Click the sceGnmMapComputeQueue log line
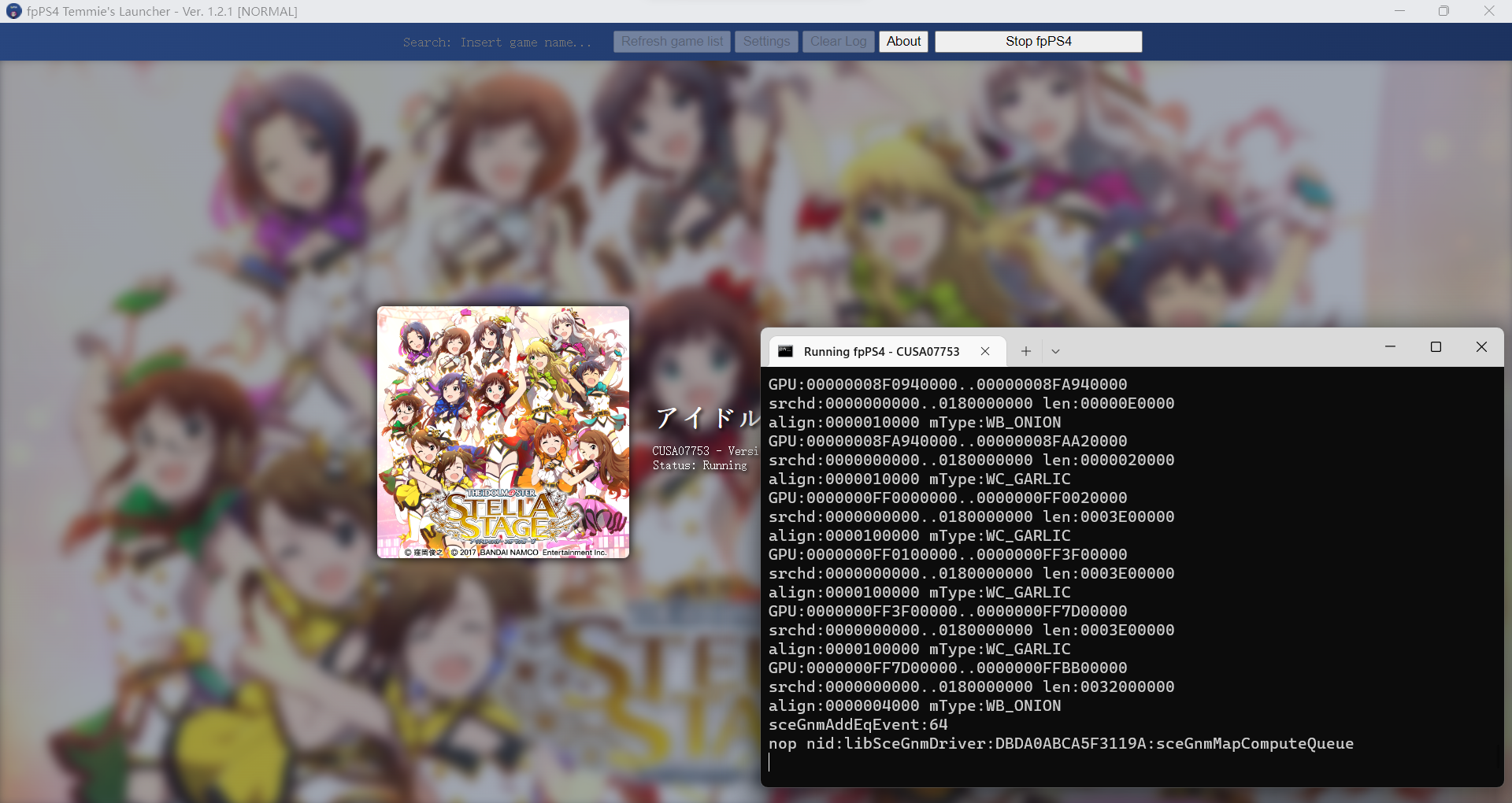 1062,743
